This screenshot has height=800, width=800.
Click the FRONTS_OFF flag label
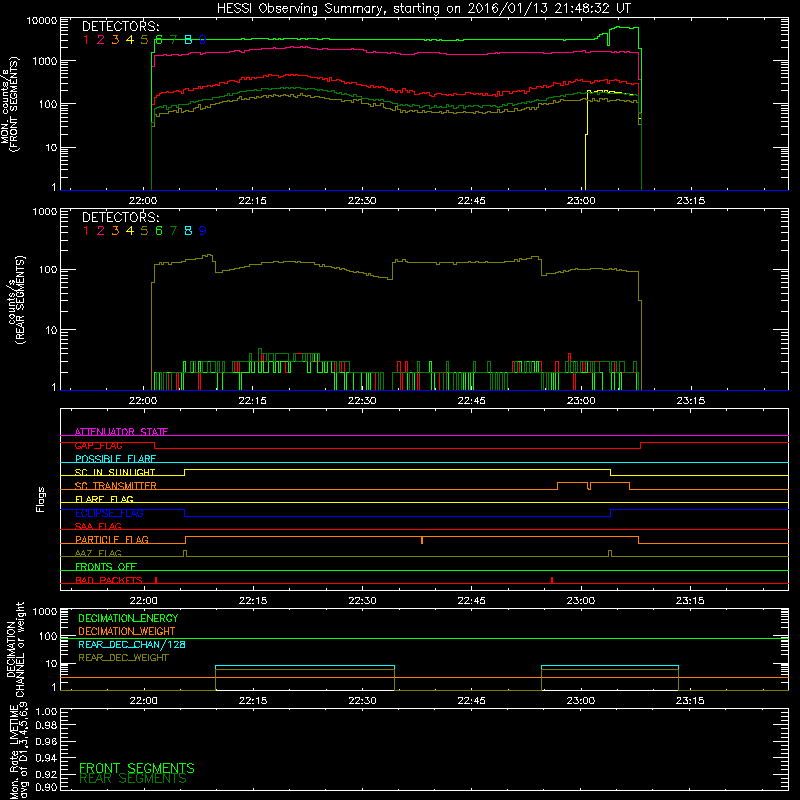point(106,567)
